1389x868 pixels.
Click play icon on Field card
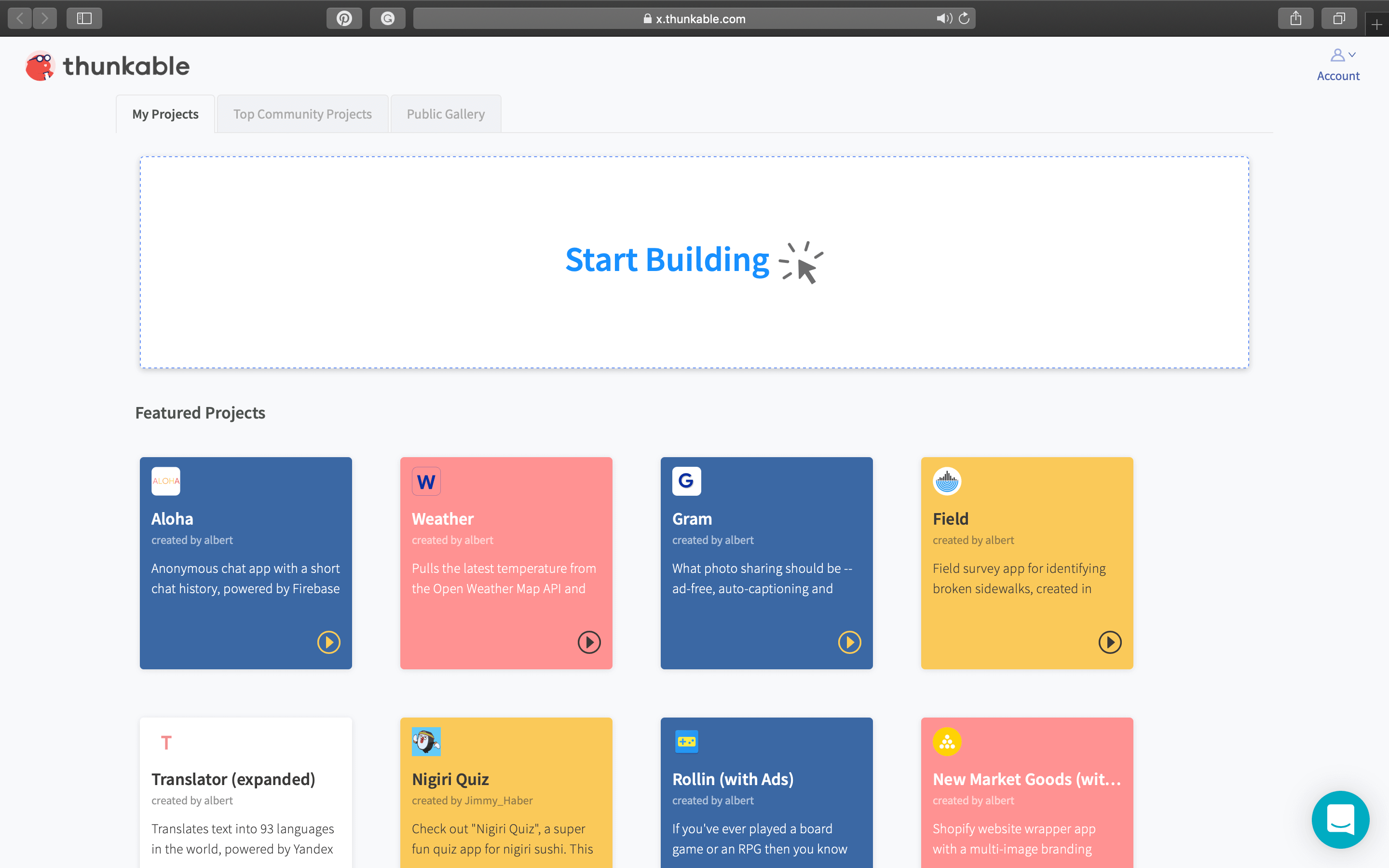point(1109,642)
